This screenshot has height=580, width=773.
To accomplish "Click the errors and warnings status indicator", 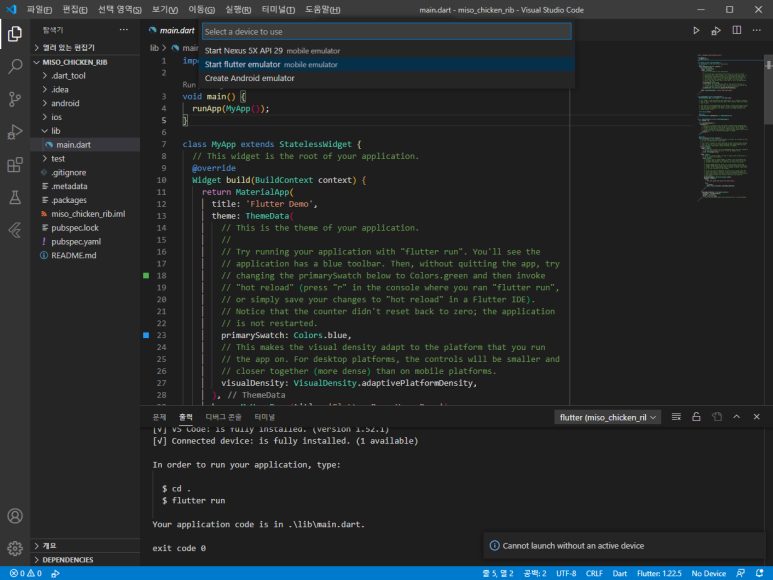I will click(x=26, y=573).
